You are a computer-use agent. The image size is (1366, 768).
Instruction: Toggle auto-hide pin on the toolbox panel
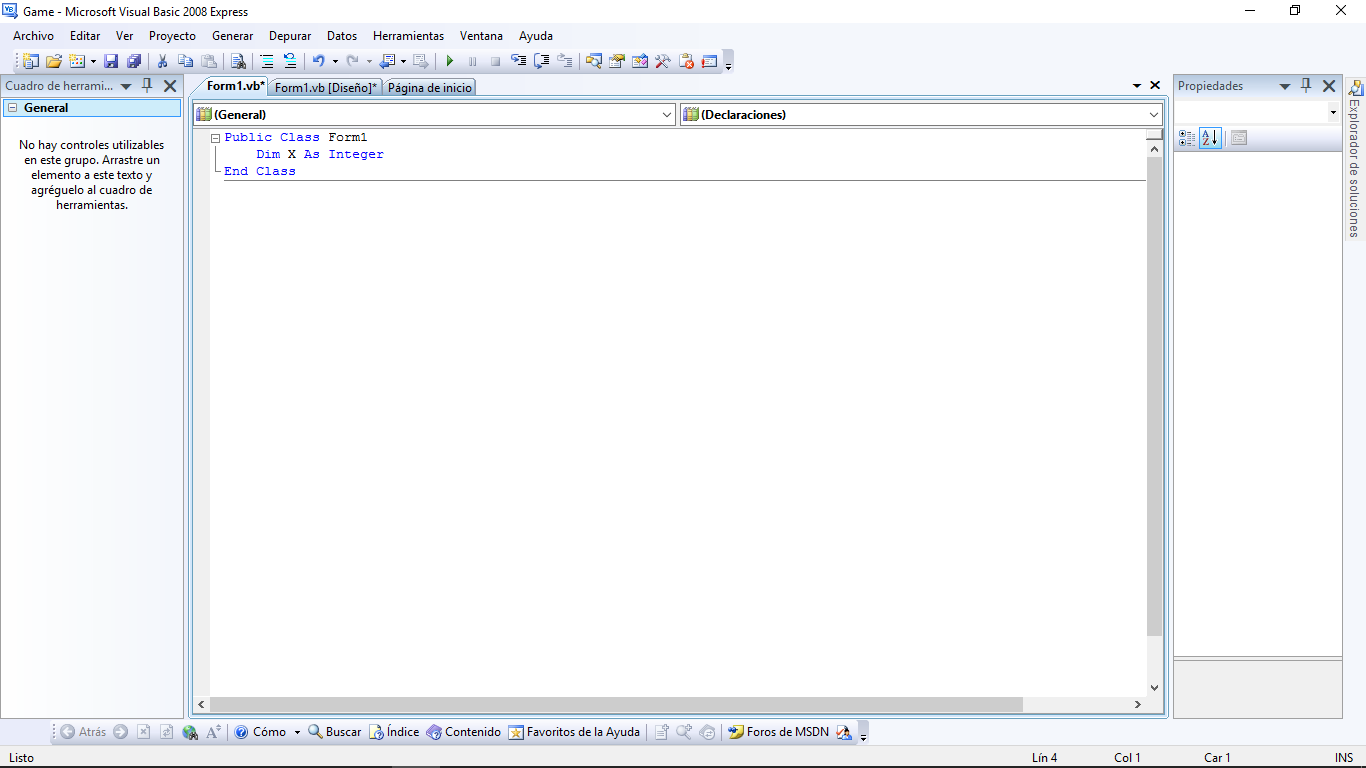coord(147,86)
